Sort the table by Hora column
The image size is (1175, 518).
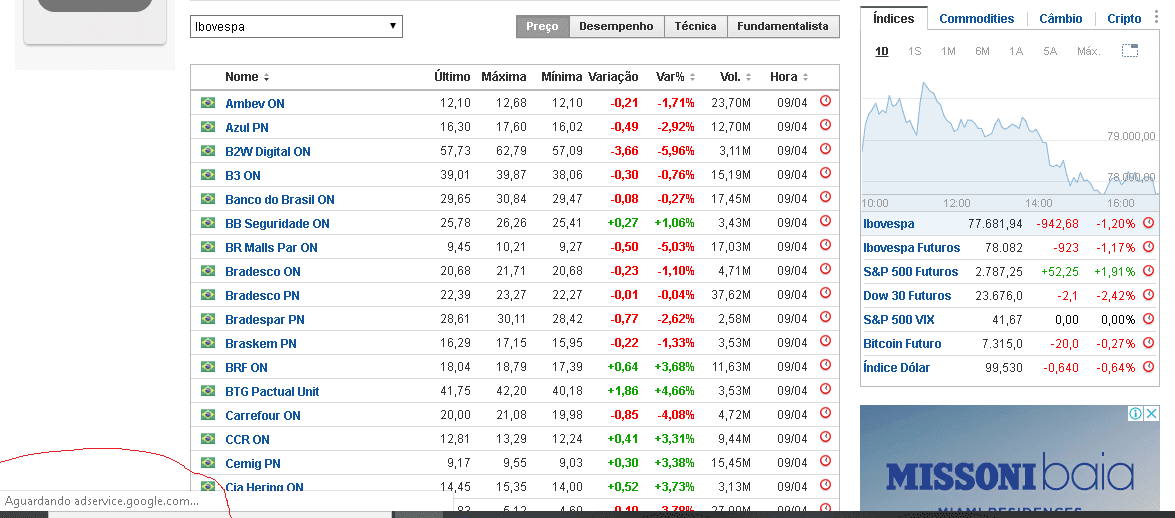[x=789, y=76]
